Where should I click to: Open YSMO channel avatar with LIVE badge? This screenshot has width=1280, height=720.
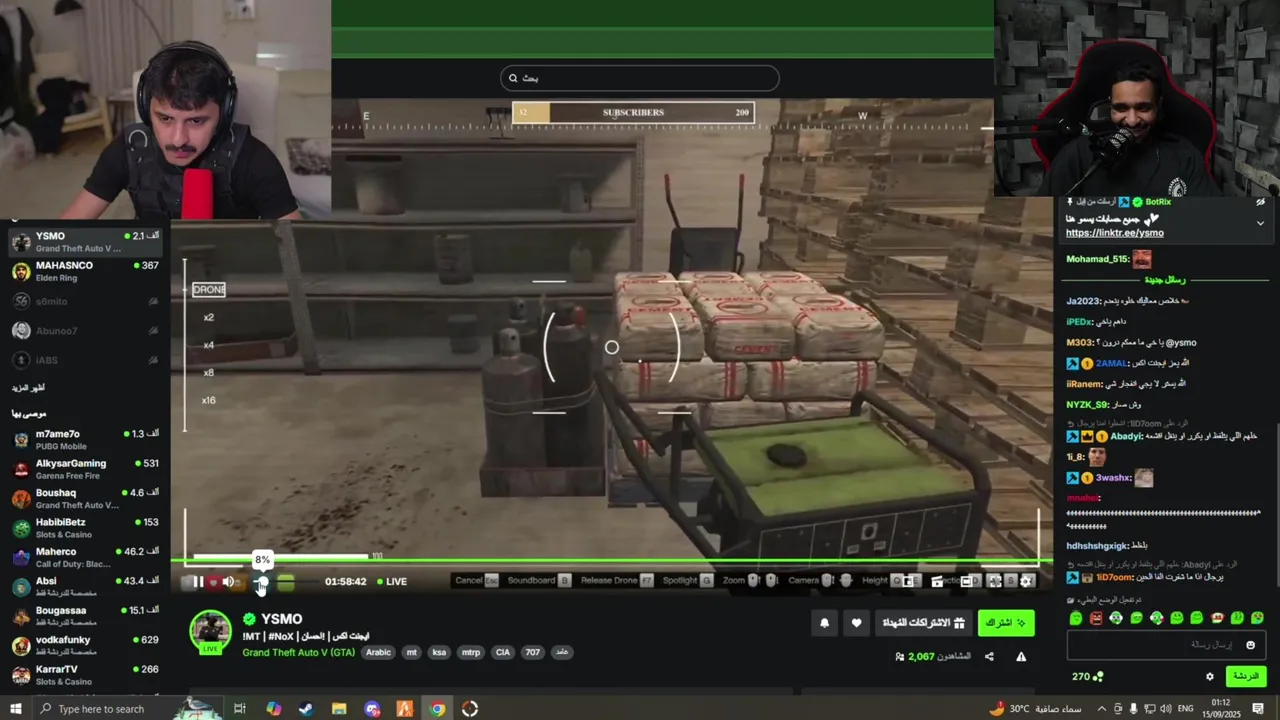click(x=211, y=633)
